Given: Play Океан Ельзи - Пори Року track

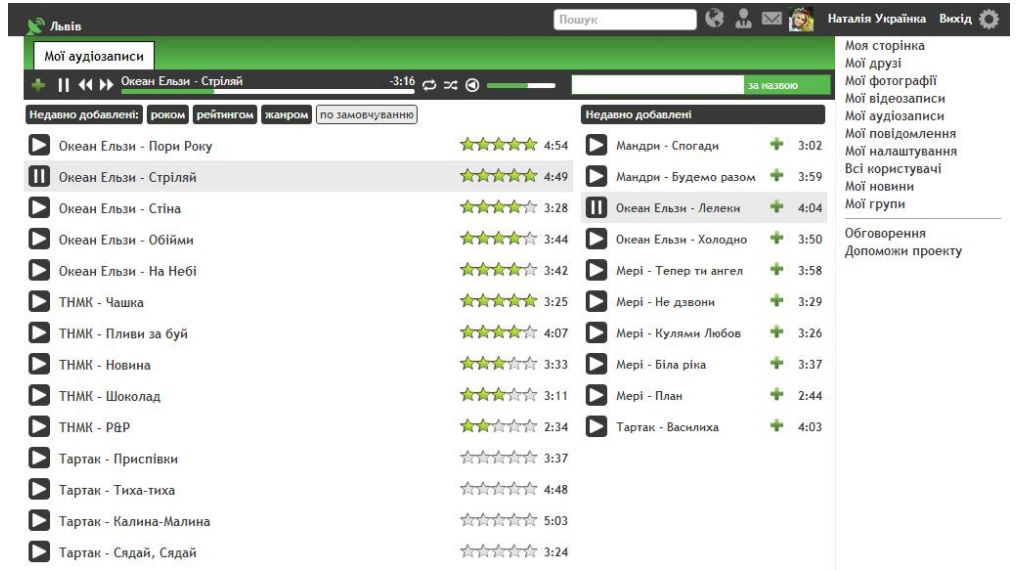Looking at the screenshot, I should click(39, 145).
